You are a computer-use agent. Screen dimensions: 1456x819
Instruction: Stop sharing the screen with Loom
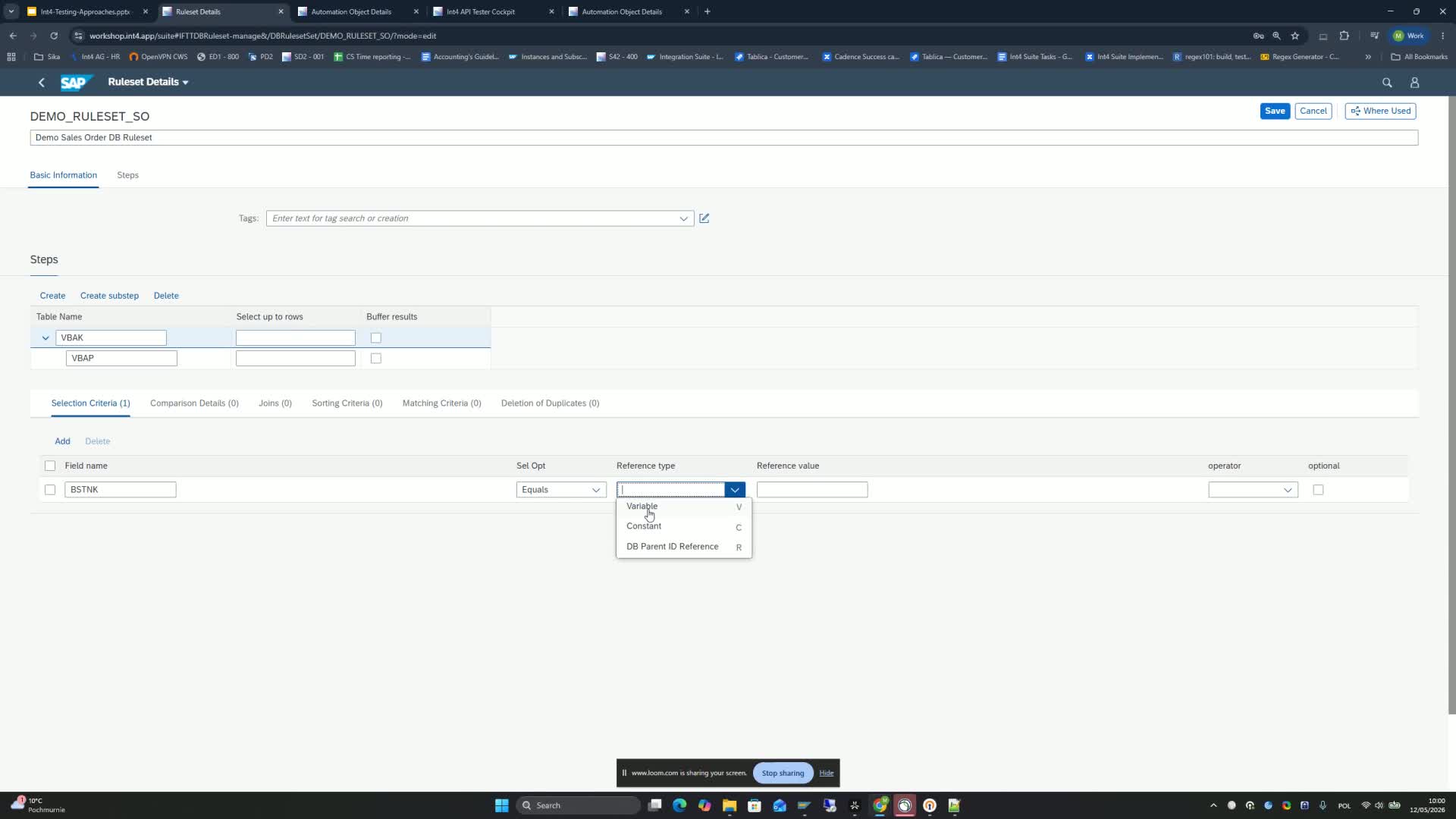click(x=783, y=773)
